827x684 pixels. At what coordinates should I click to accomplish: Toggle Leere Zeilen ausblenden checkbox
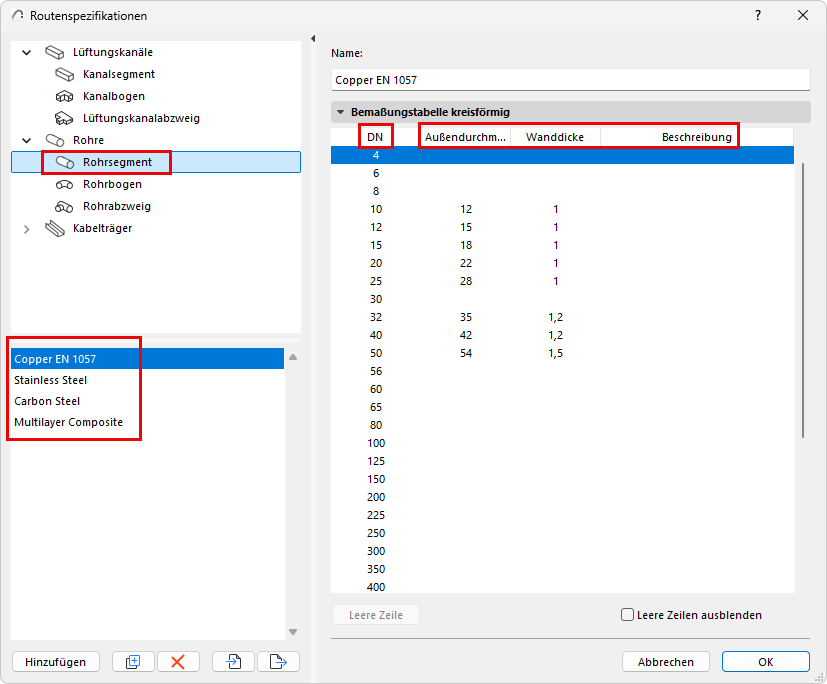click(627, 615)
